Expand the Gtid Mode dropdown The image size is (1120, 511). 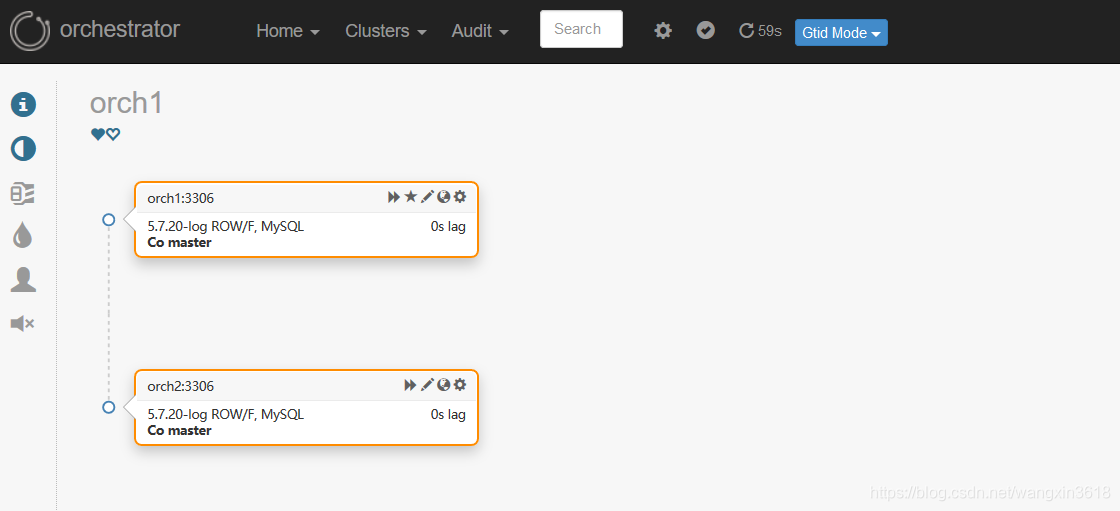point(841,33)
